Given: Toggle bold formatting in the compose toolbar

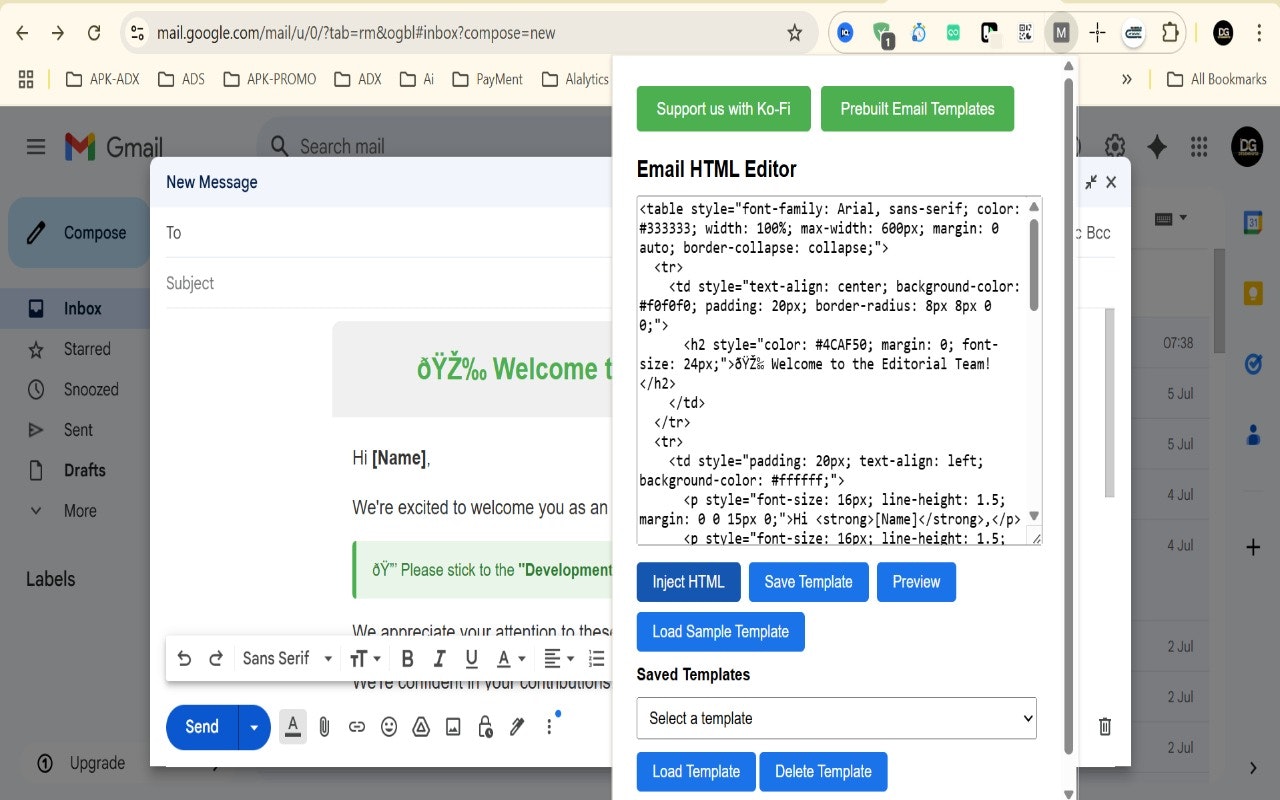Looking at the screenshot, I should click(407, 658).
